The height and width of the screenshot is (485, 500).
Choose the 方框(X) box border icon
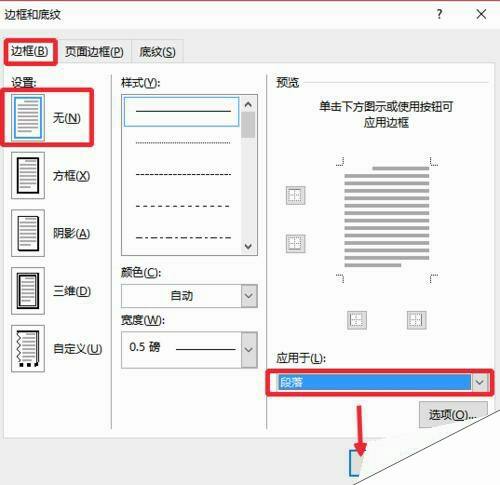tap(28, 175)
